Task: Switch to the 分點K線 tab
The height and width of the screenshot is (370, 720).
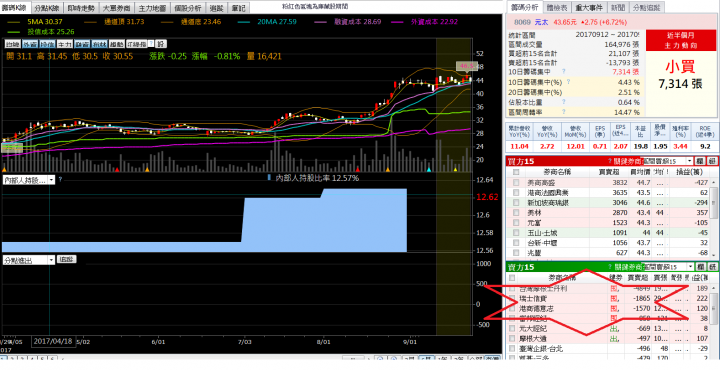Action: point(47,8)
